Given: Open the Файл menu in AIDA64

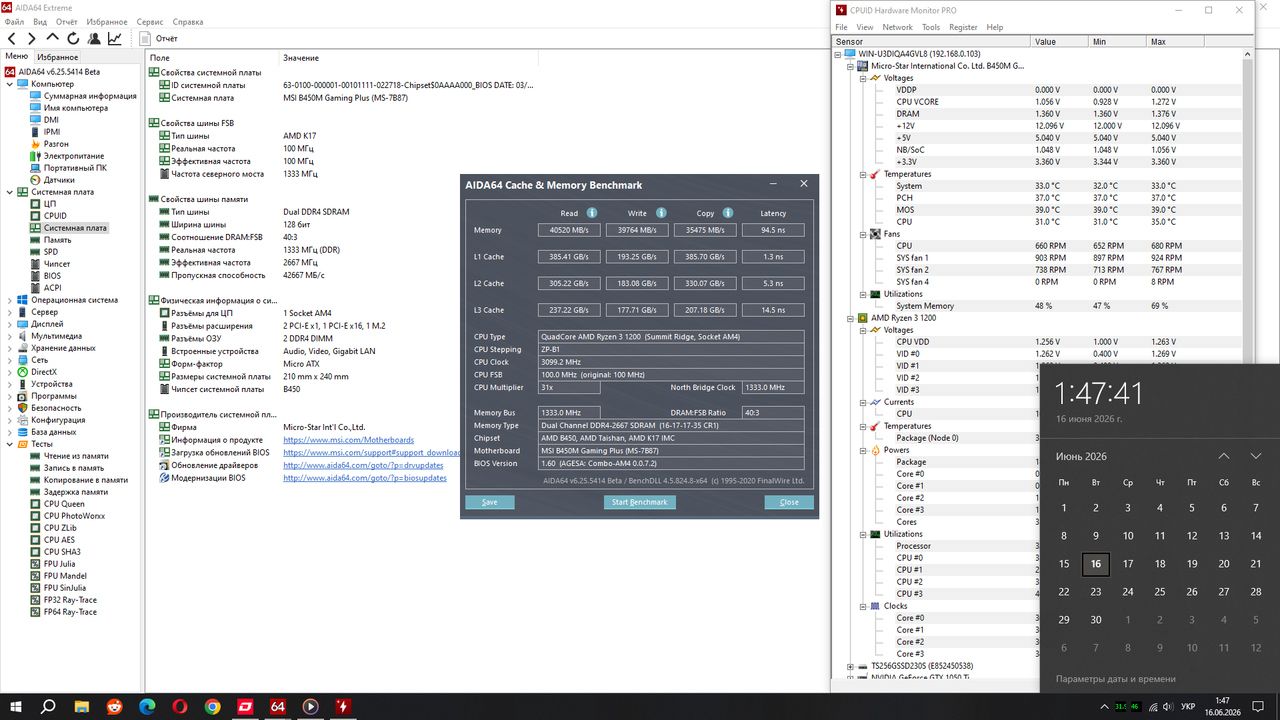Looking at the screenshot, I should [15, 21].
